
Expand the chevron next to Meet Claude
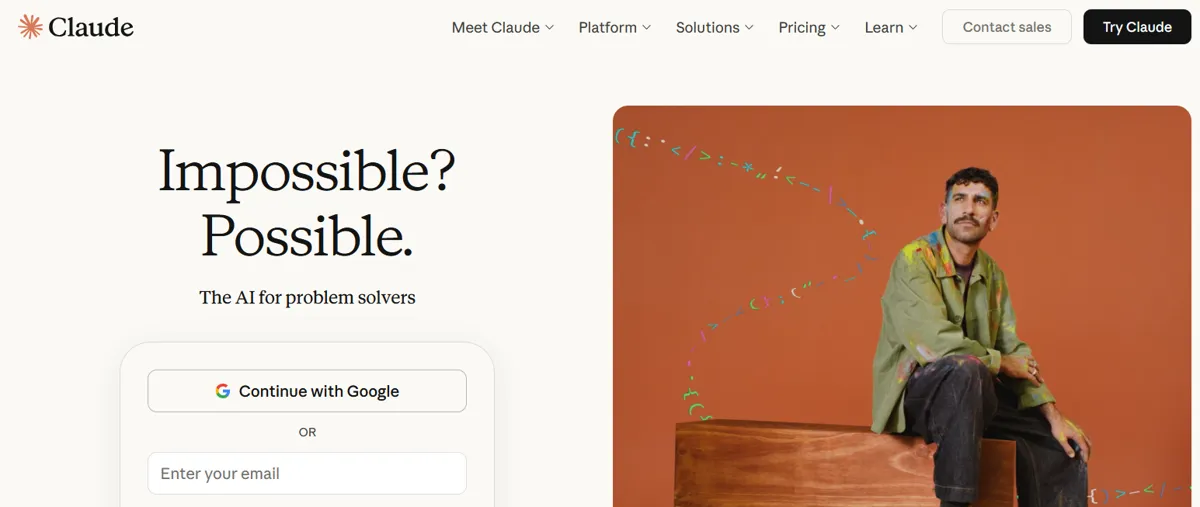549,28
